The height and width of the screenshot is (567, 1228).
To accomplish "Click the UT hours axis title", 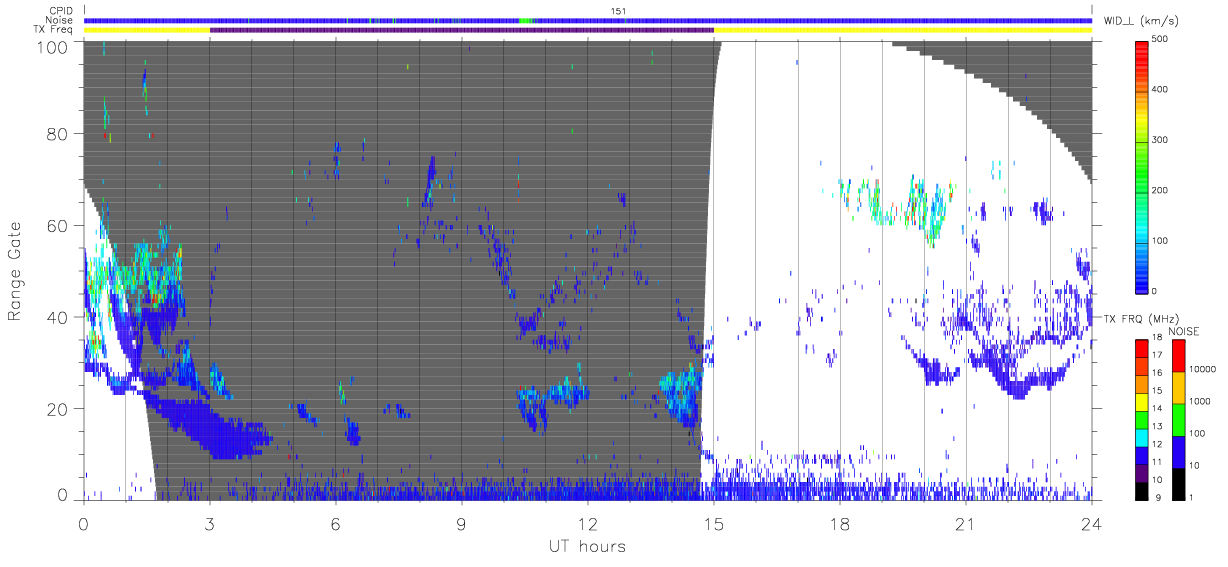I will tap(588, 546).
